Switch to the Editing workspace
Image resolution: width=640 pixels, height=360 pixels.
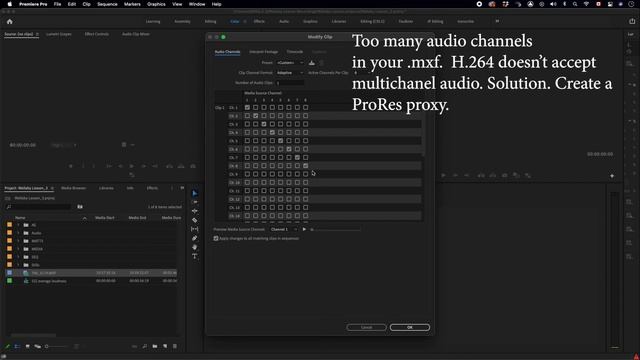[x=211, y=21]
